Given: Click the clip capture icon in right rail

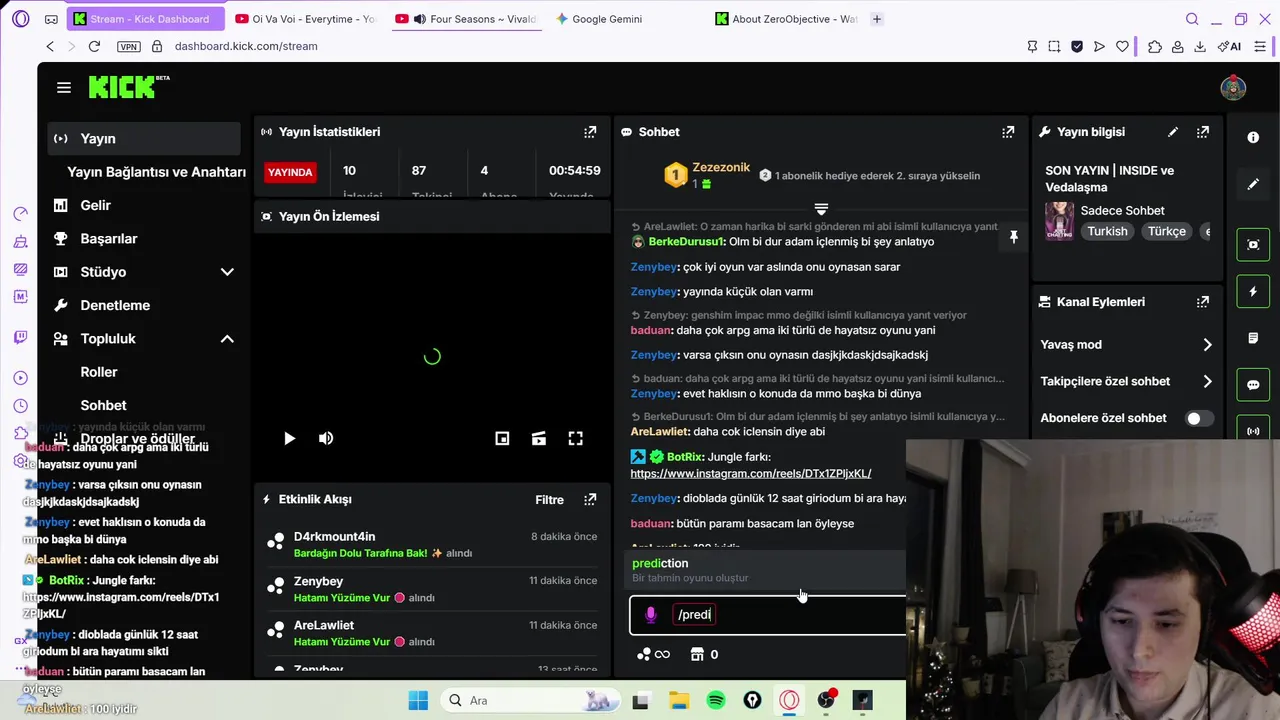Looking at the screenshot, I should 1253,245.
